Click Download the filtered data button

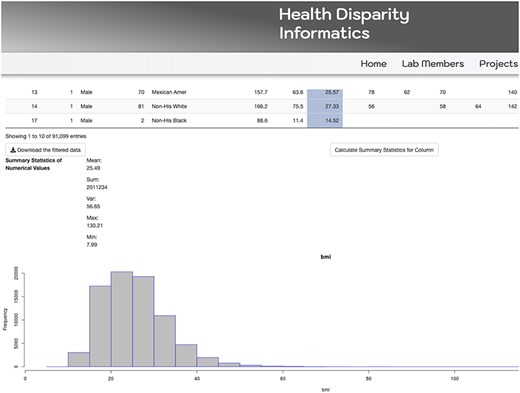point(46,150)
